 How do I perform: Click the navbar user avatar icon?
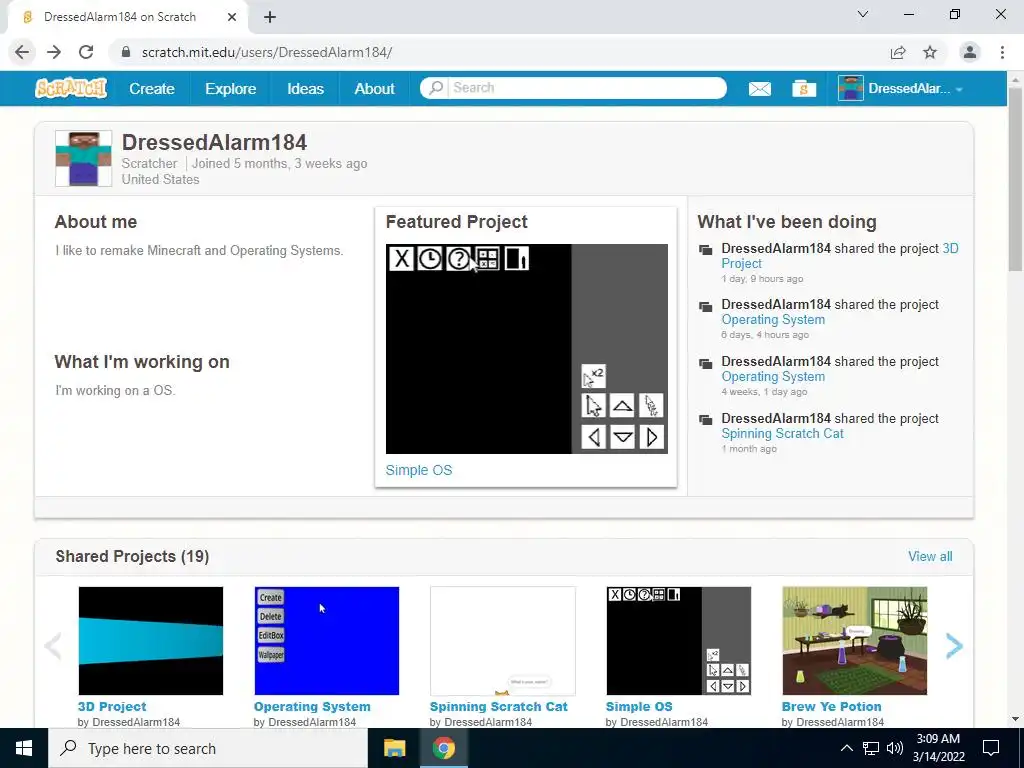tap(851, 88)
